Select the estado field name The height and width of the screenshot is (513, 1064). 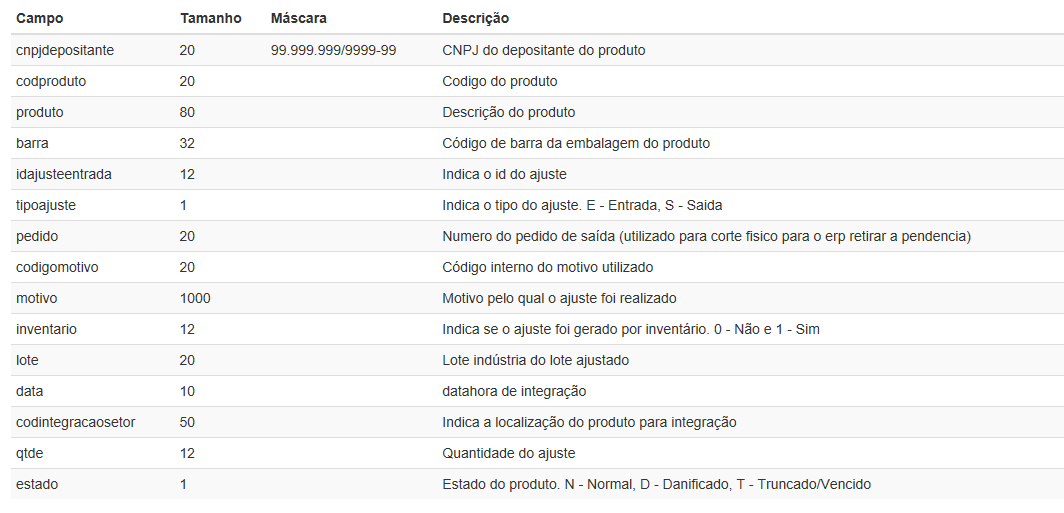click(37, 484)
